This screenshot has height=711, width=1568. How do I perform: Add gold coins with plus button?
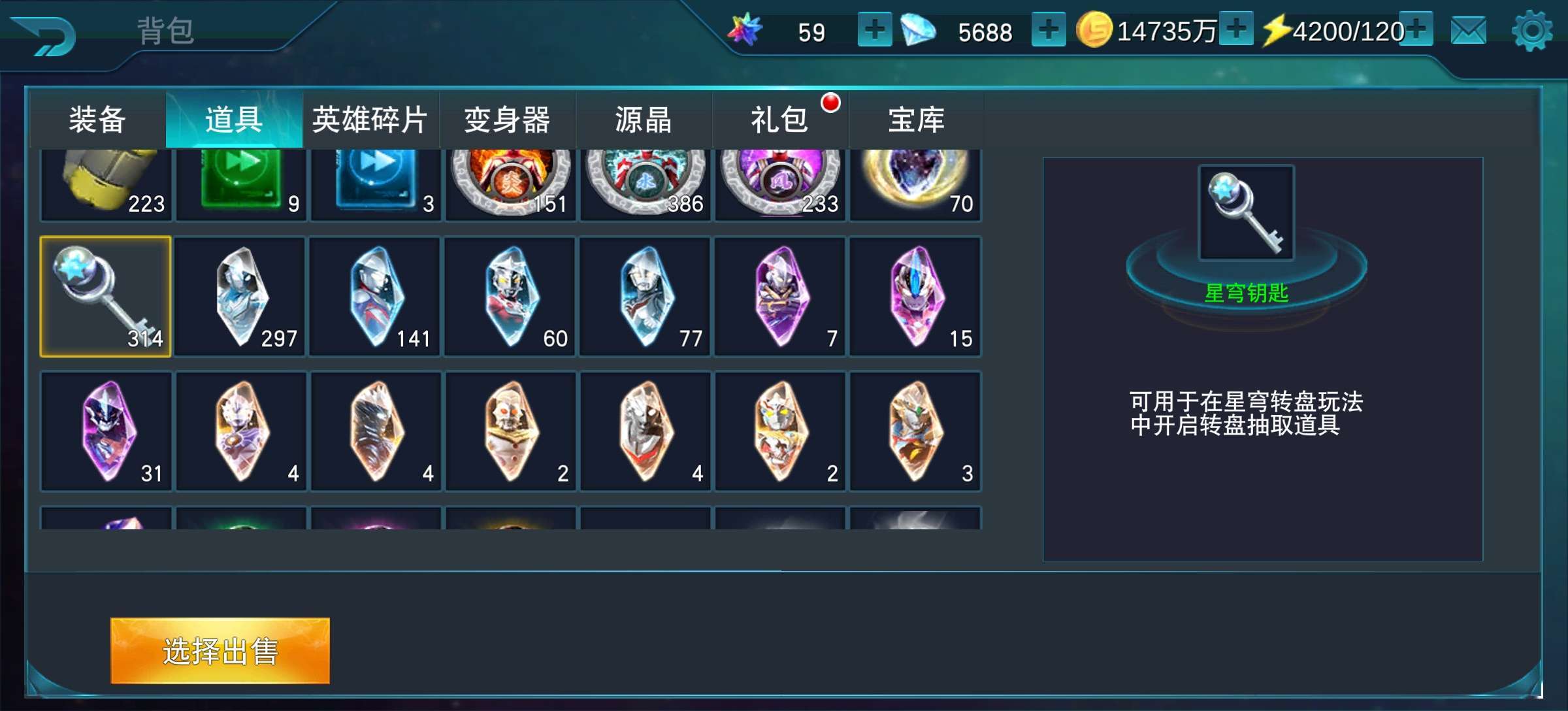click(x=1236, y=29)
